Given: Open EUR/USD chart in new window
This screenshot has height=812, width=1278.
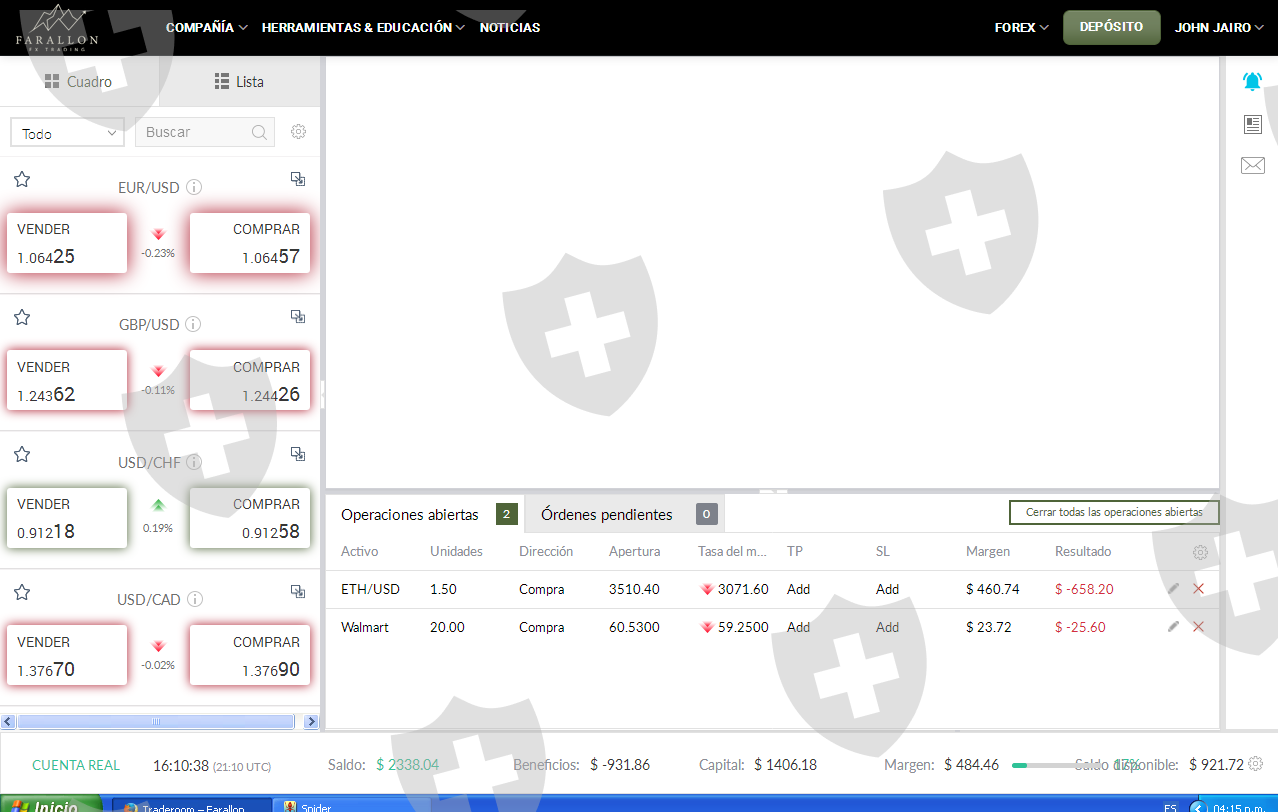Looking at the screenshot, I should (297, 179).
